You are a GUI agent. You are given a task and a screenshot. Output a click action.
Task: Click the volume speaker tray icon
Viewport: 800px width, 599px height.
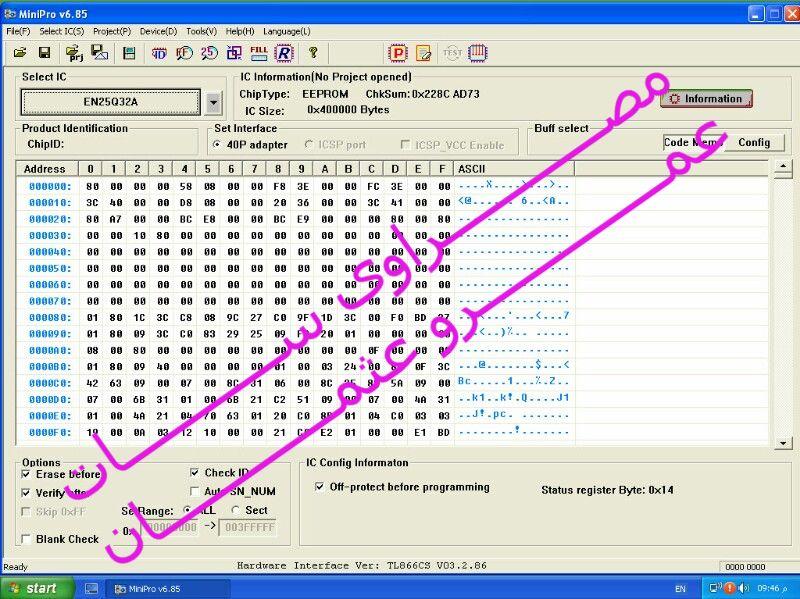coord(743,588)
